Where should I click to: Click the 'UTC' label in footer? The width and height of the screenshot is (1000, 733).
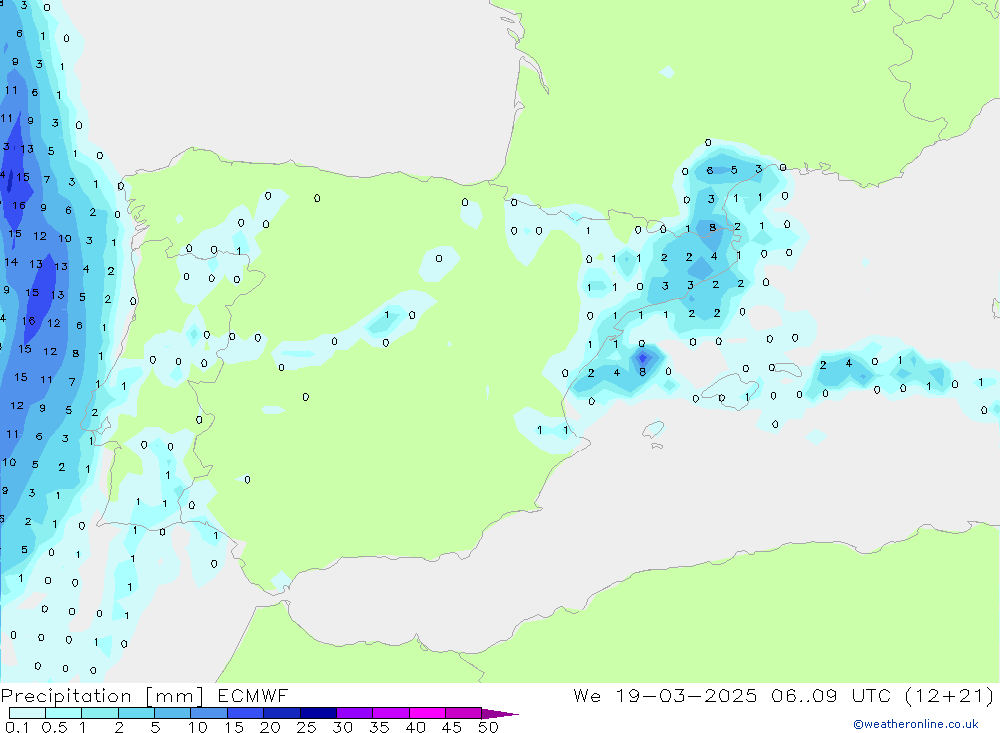[x=871, y=695]
